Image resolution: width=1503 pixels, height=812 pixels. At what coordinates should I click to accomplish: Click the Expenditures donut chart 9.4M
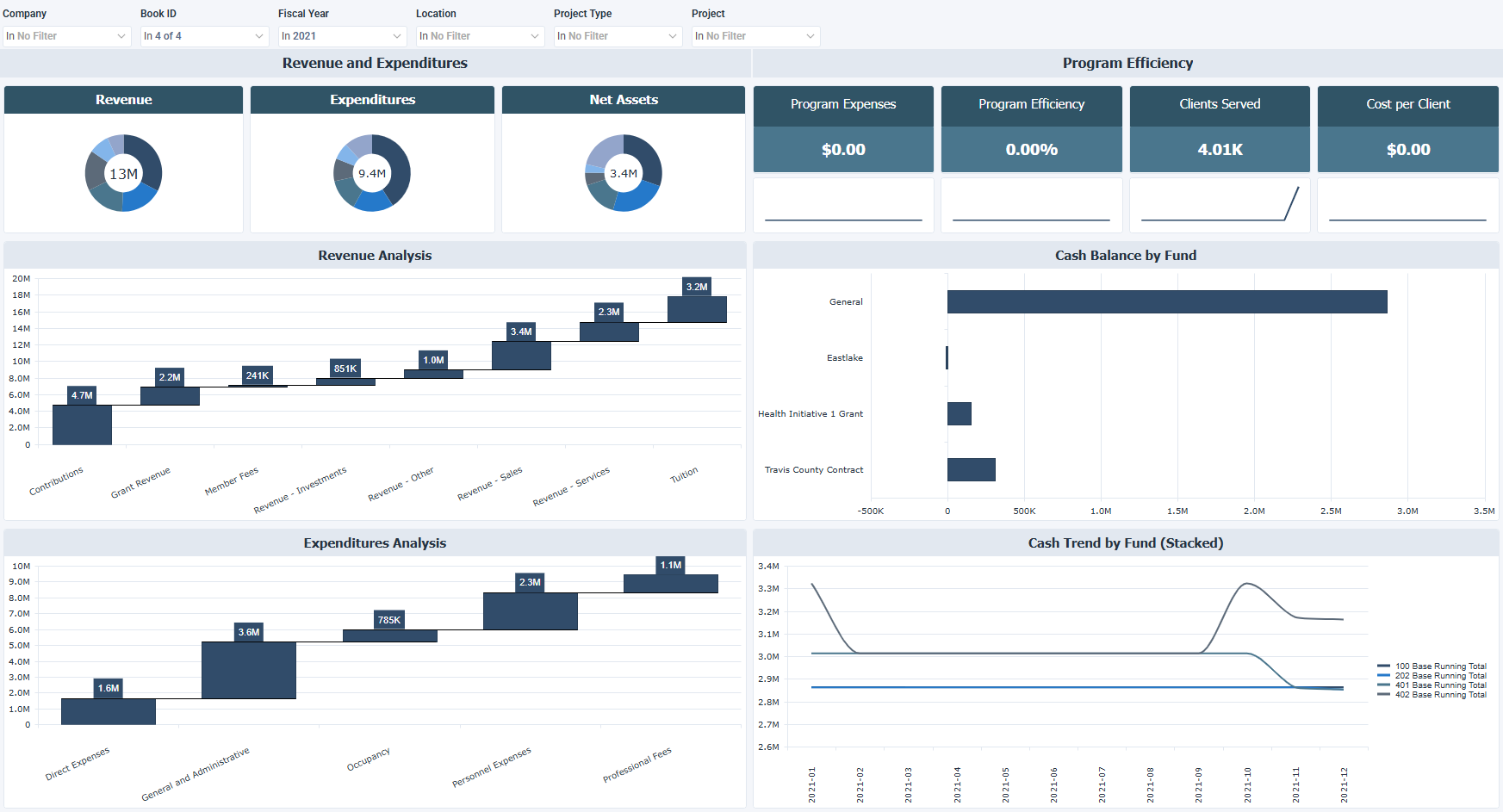[x=372, y=173]
